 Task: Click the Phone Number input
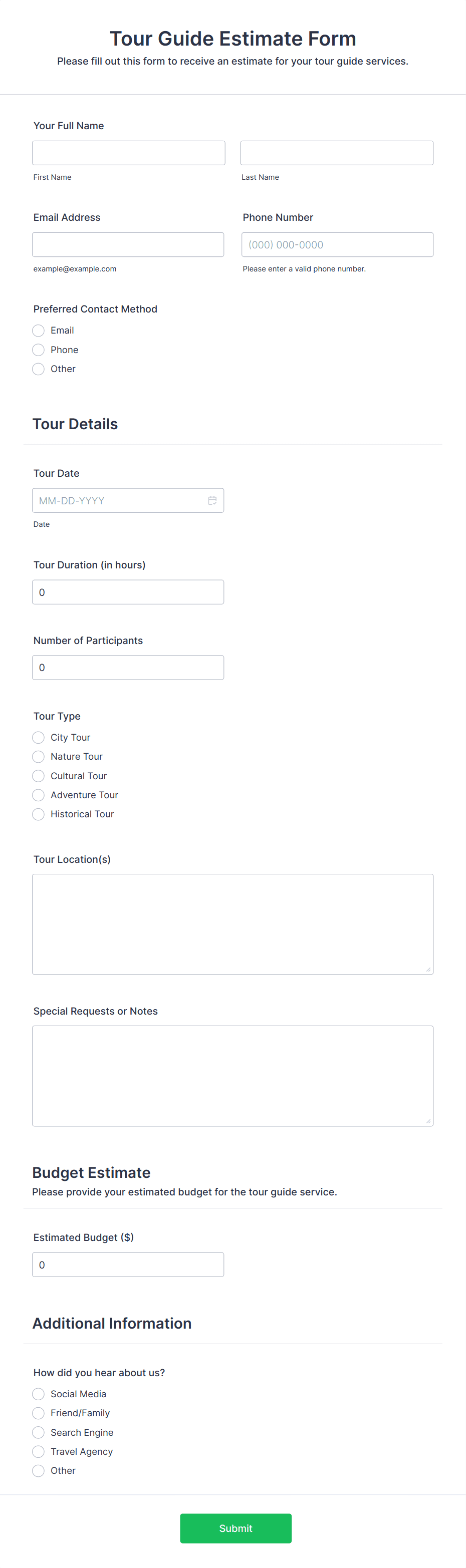pos(336,244)
